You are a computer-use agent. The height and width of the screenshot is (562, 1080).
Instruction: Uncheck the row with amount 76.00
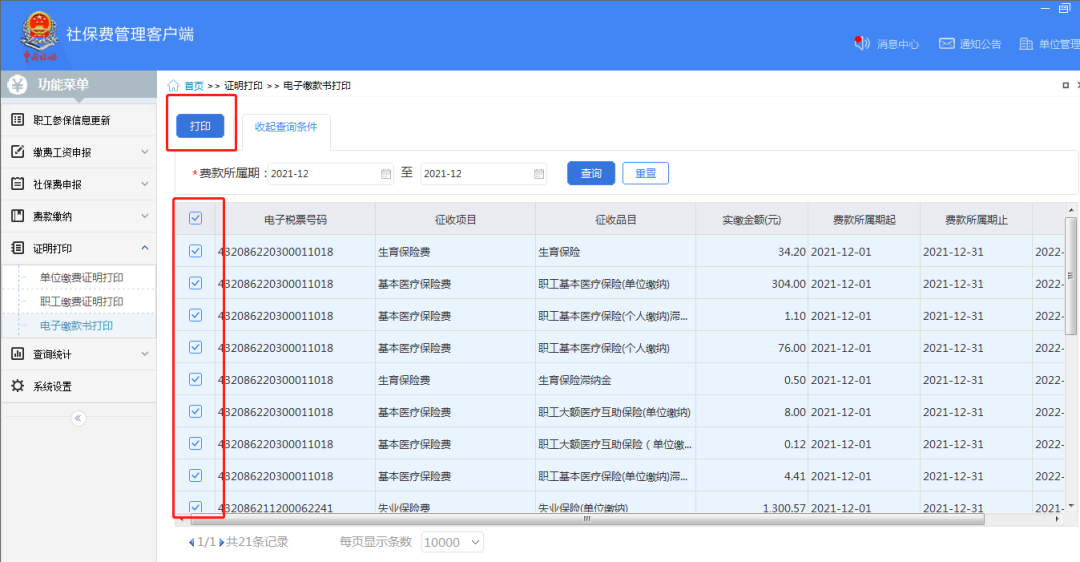click(196, 347)
